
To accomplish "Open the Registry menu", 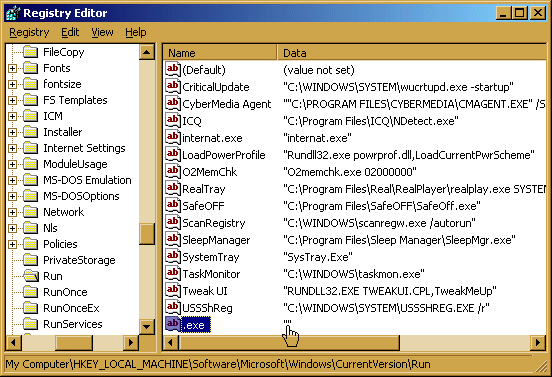I will click(29, 32).
